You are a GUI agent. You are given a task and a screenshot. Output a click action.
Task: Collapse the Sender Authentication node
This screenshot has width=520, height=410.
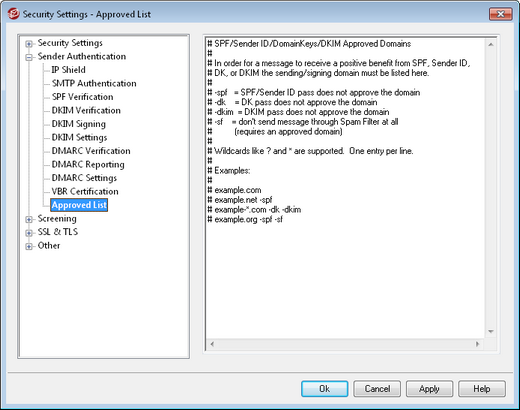pyautogui.click(x=29, y=58)
